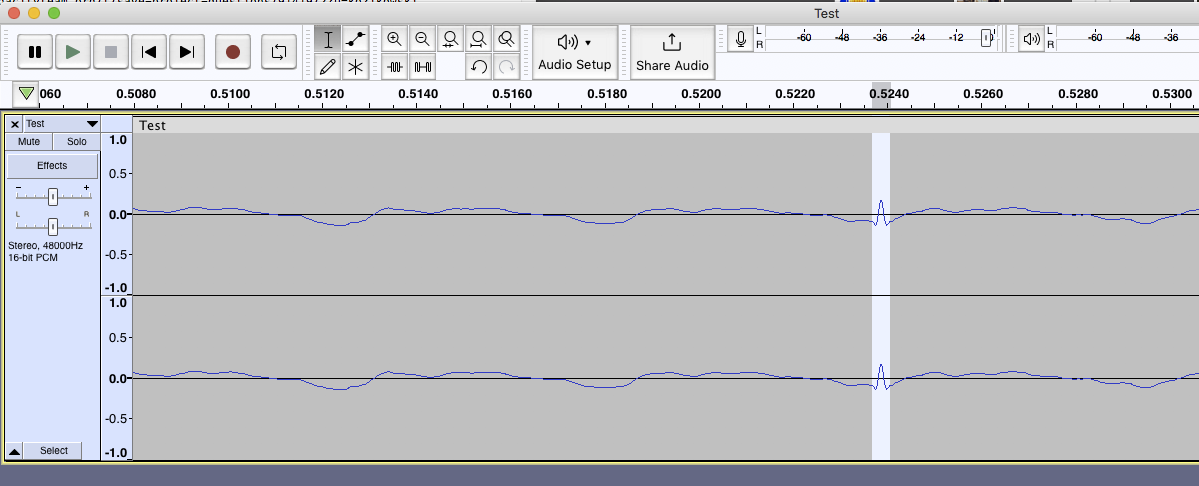This screenshot has height=486, width=1199.
Task: Click the Share Audio button
Action: point(672,52)
